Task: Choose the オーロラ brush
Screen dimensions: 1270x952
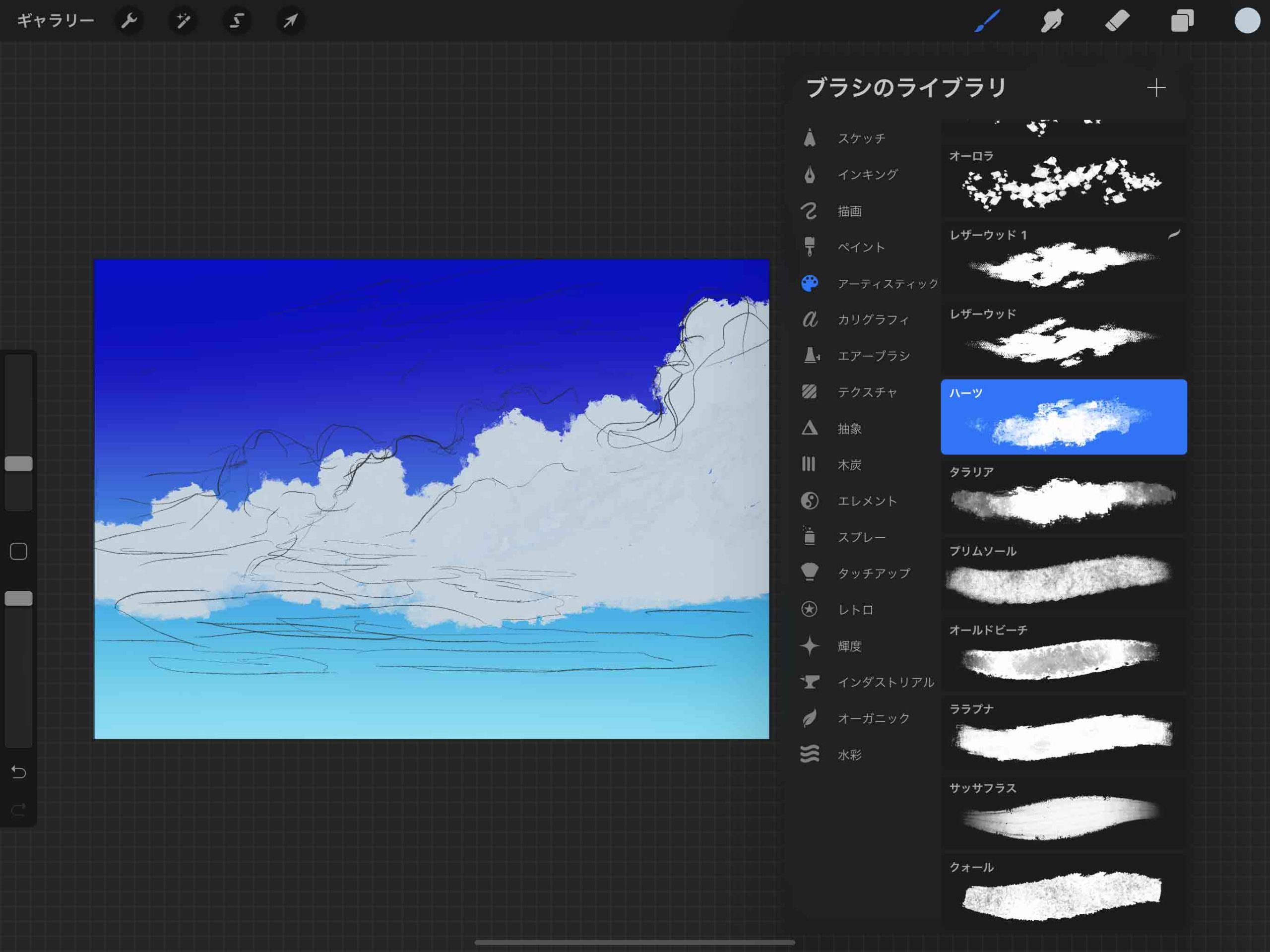Action: (x=1063, y=180)
